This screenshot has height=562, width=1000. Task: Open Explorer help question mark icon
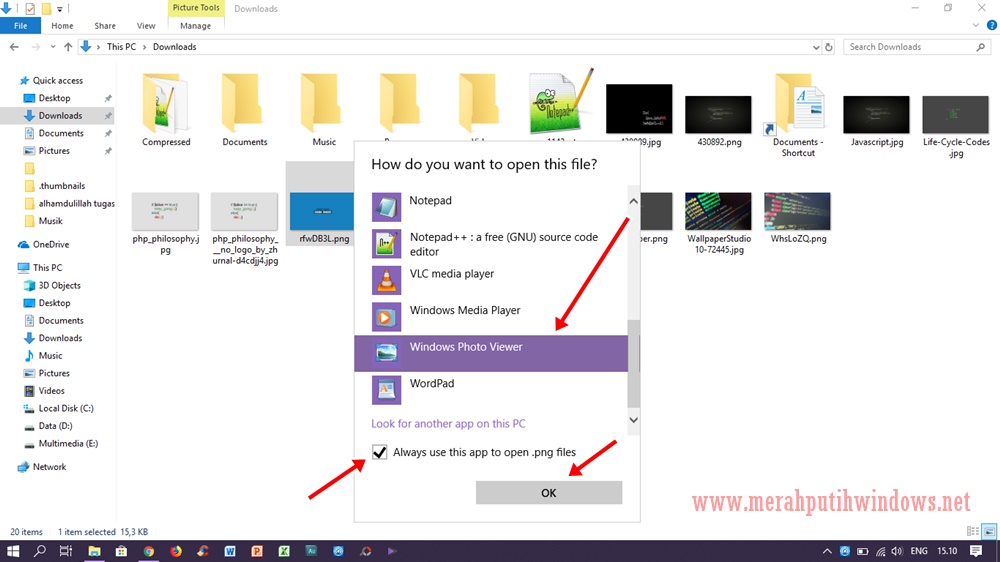coord(992,26)
